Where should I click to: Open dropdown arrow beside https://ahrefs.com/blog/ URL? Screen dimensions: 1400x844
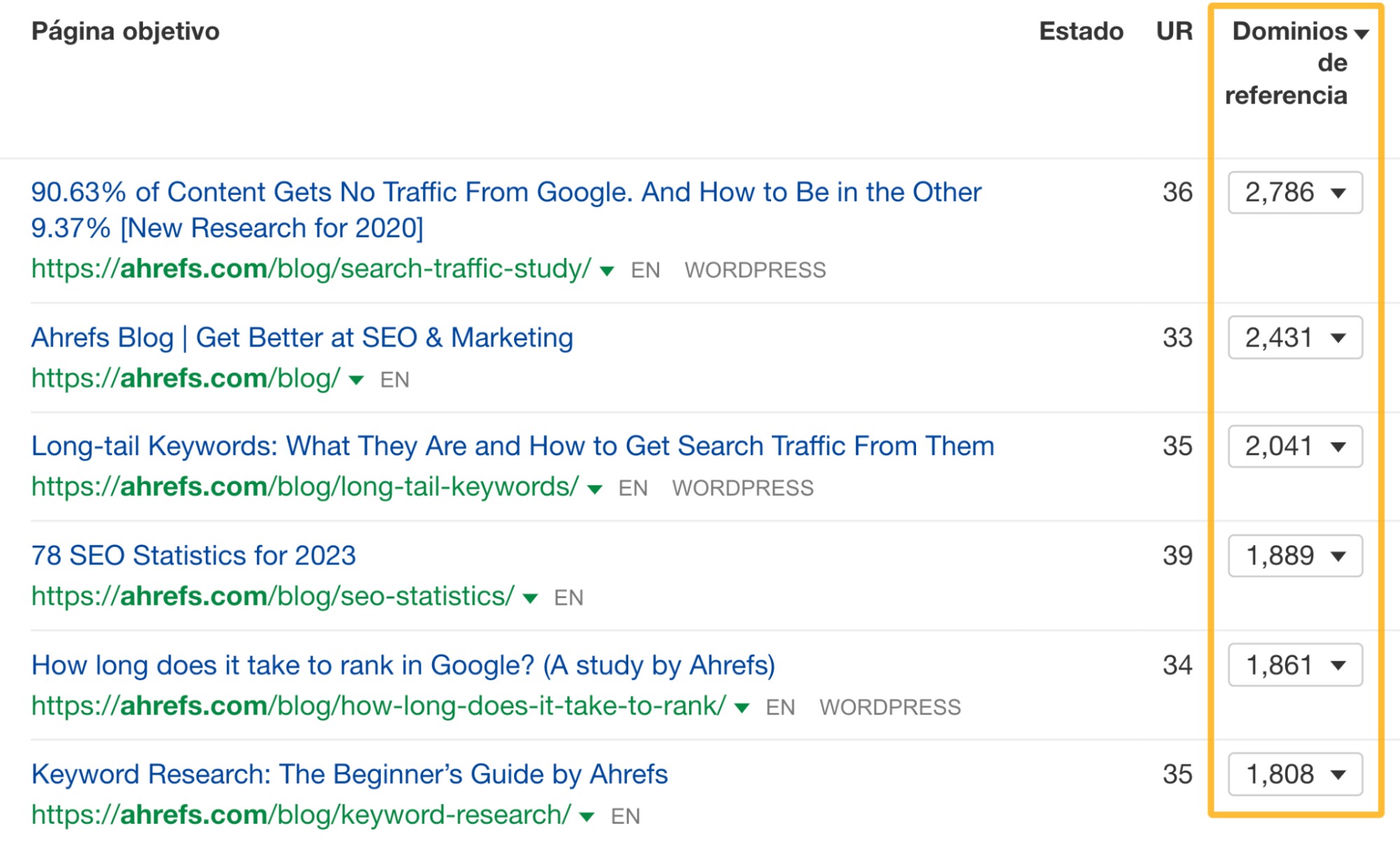(x=355, y=380)
